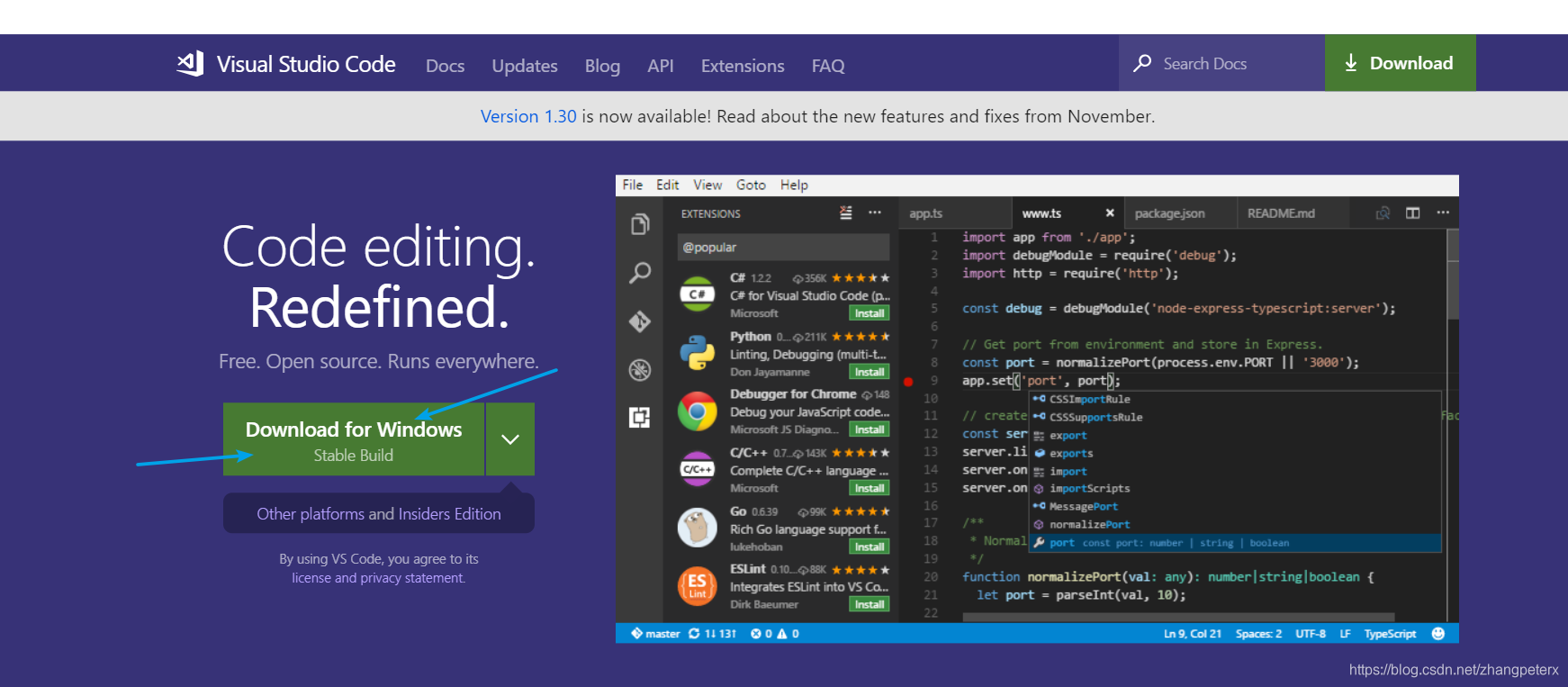Viewport: 1568px width, 687px height.
Task: Click the editor horizontal scrollbar
Action: [x=1178, y=618]
